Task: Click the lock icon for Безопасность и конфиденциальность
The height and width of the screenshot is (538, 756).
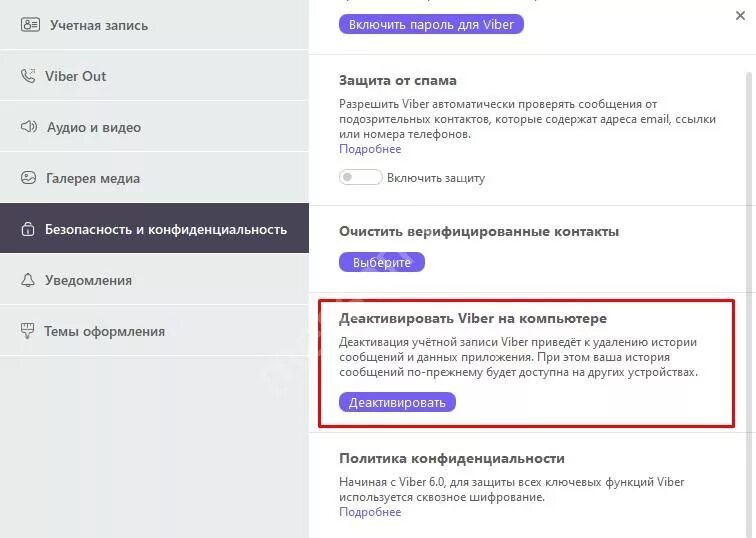Action: click(28, 229)
